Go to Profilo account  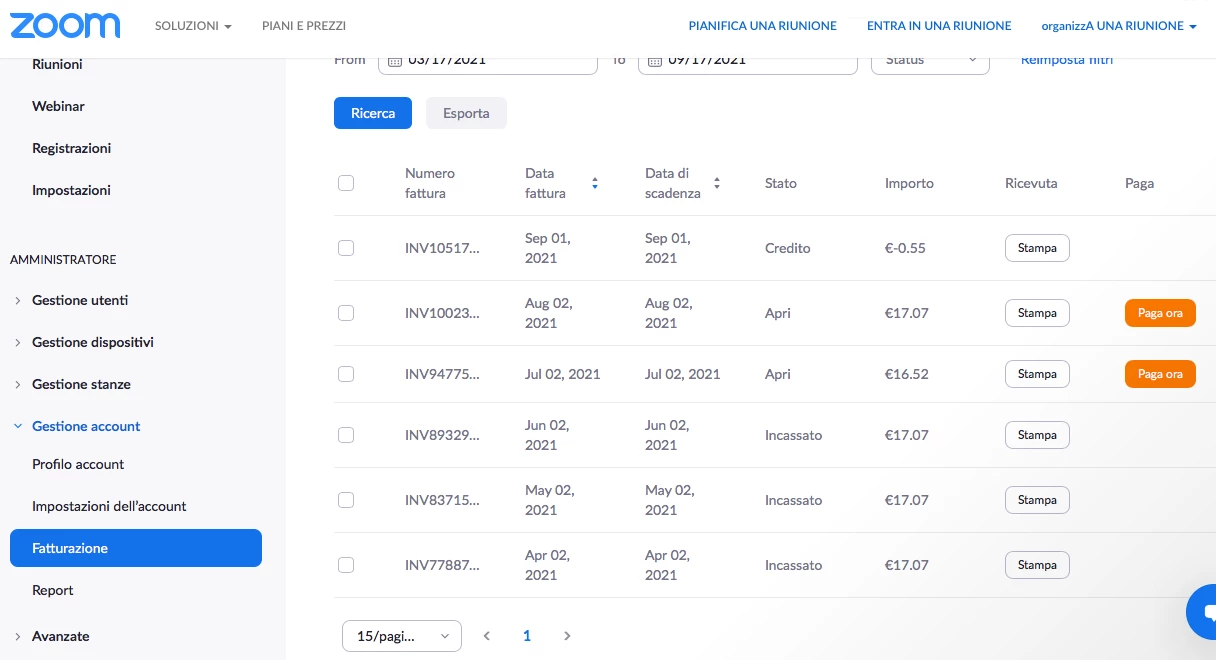(78, 464)
